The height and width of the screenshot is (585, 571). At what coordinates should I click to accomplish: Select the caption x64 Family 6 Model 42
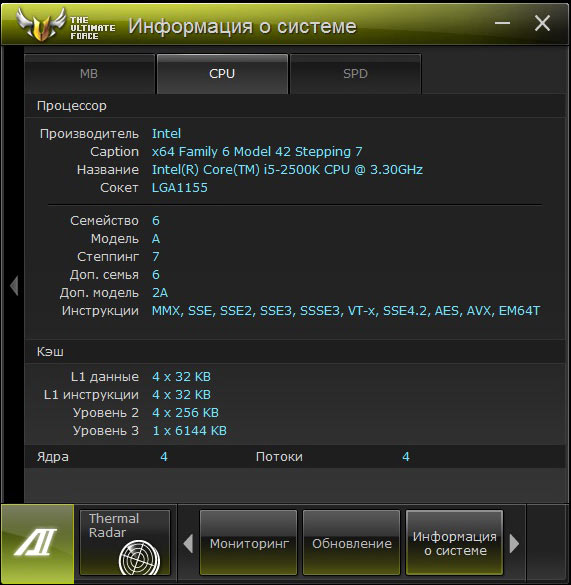coord(257,151)
